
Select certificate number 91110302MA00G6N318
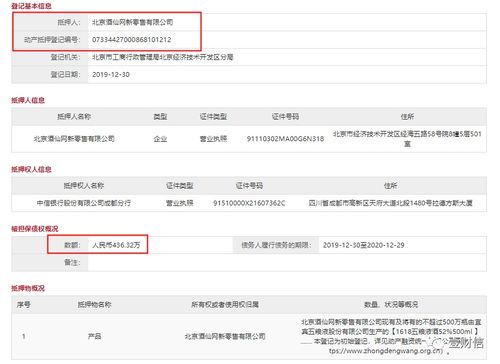click(x=285, y=139)
